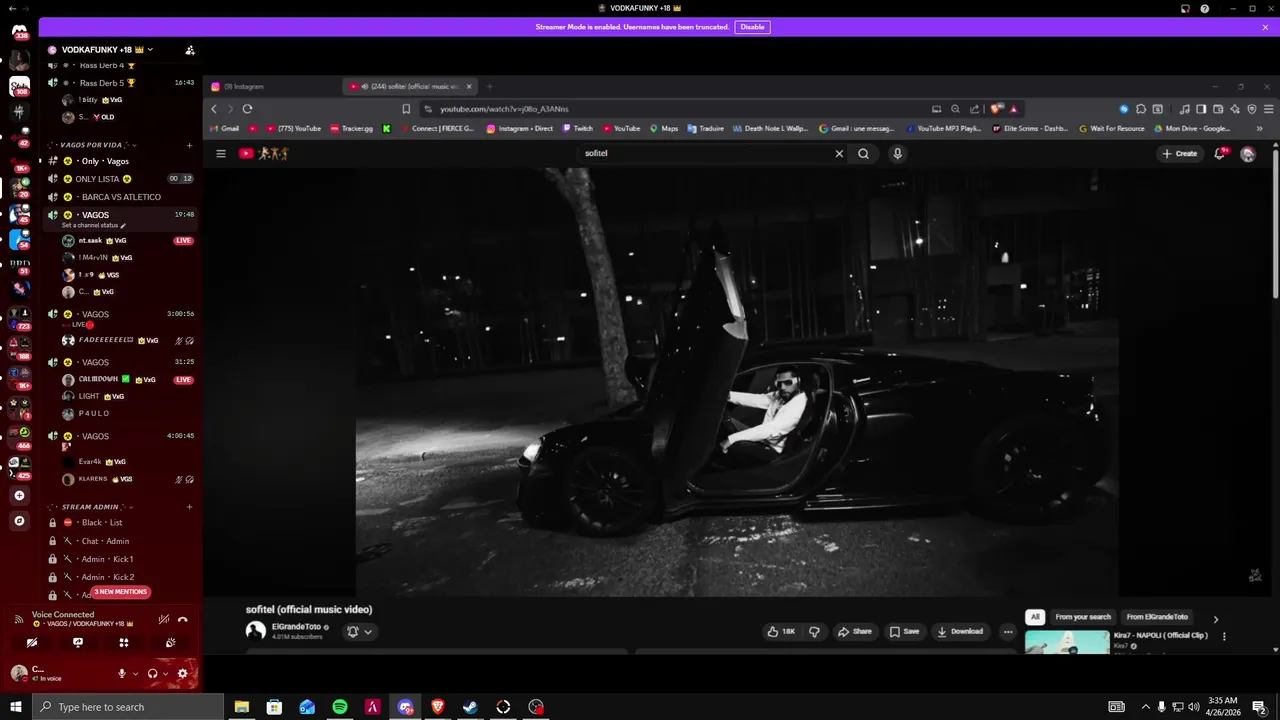Screen dimensions: 1280x720
Task: Open options for Kira7 NAPOLI video
Action: [x=1223, y=636]
